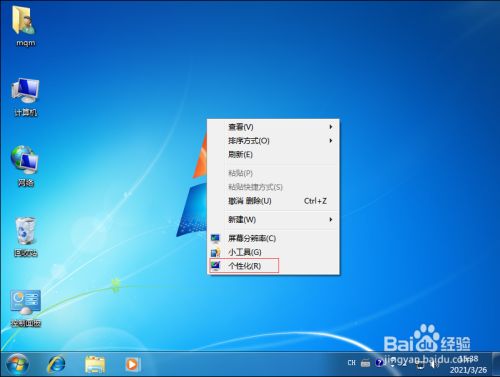Click the keyboard input method tray icon
This screenshot has width=500, height=377.
click(x=366, y=363)
